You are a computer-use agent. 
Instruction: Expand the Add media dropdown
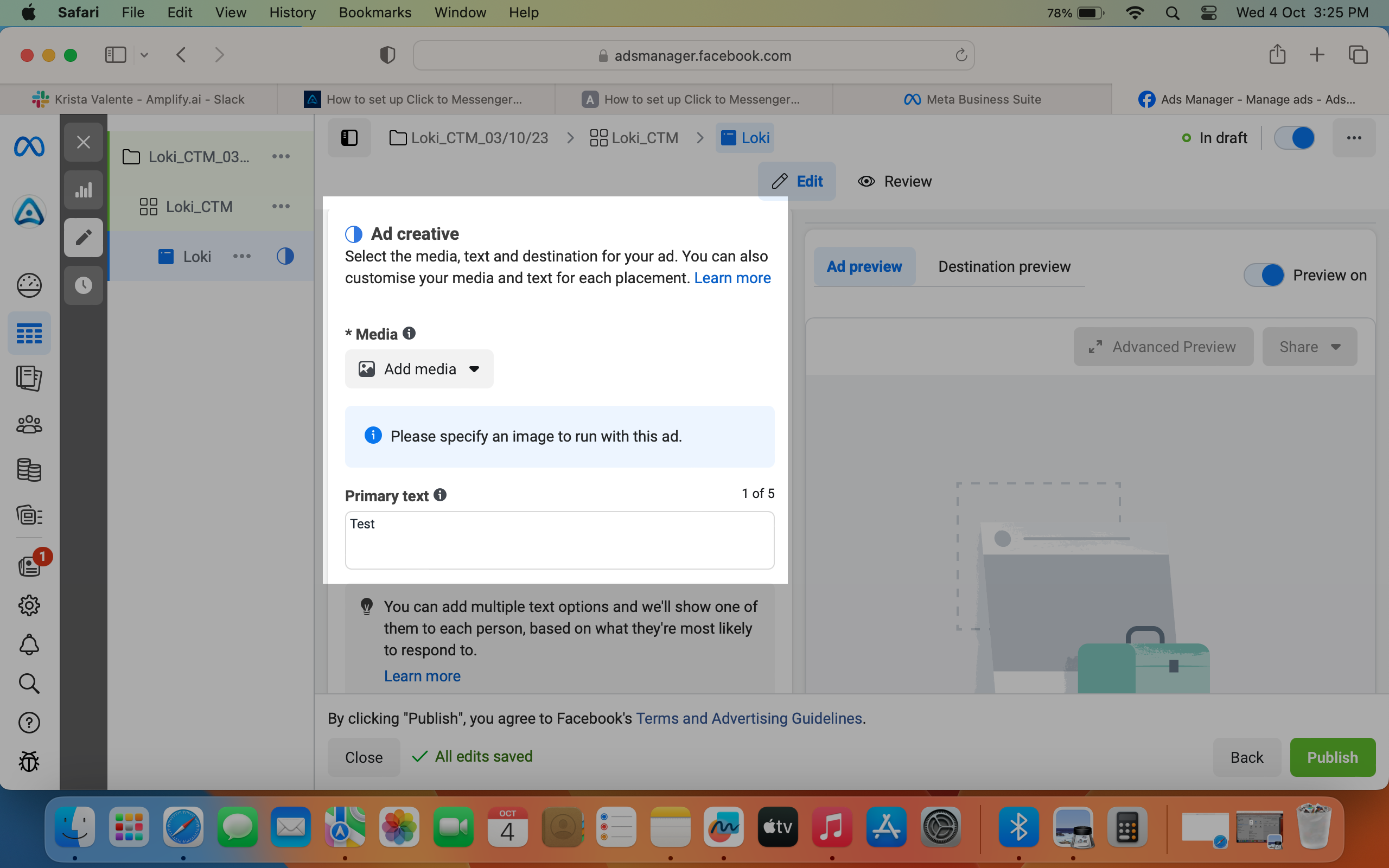pyautogui.click(x=419, y=369)
